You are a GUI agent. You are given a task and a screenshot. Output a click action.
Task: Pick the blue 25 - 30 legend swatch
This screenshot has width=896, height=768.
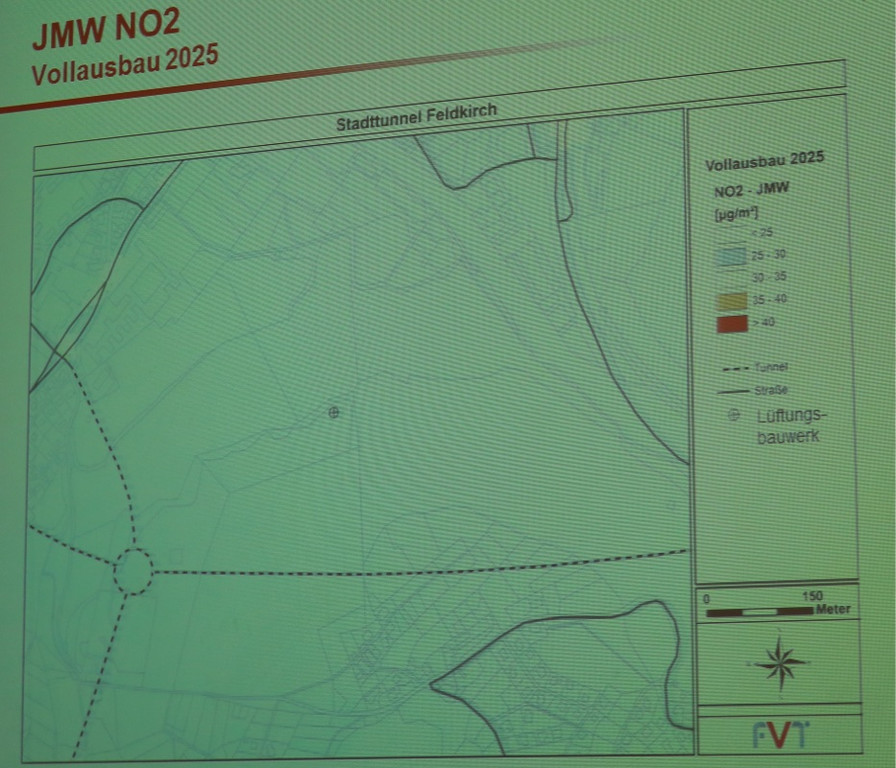pos(732,256)
